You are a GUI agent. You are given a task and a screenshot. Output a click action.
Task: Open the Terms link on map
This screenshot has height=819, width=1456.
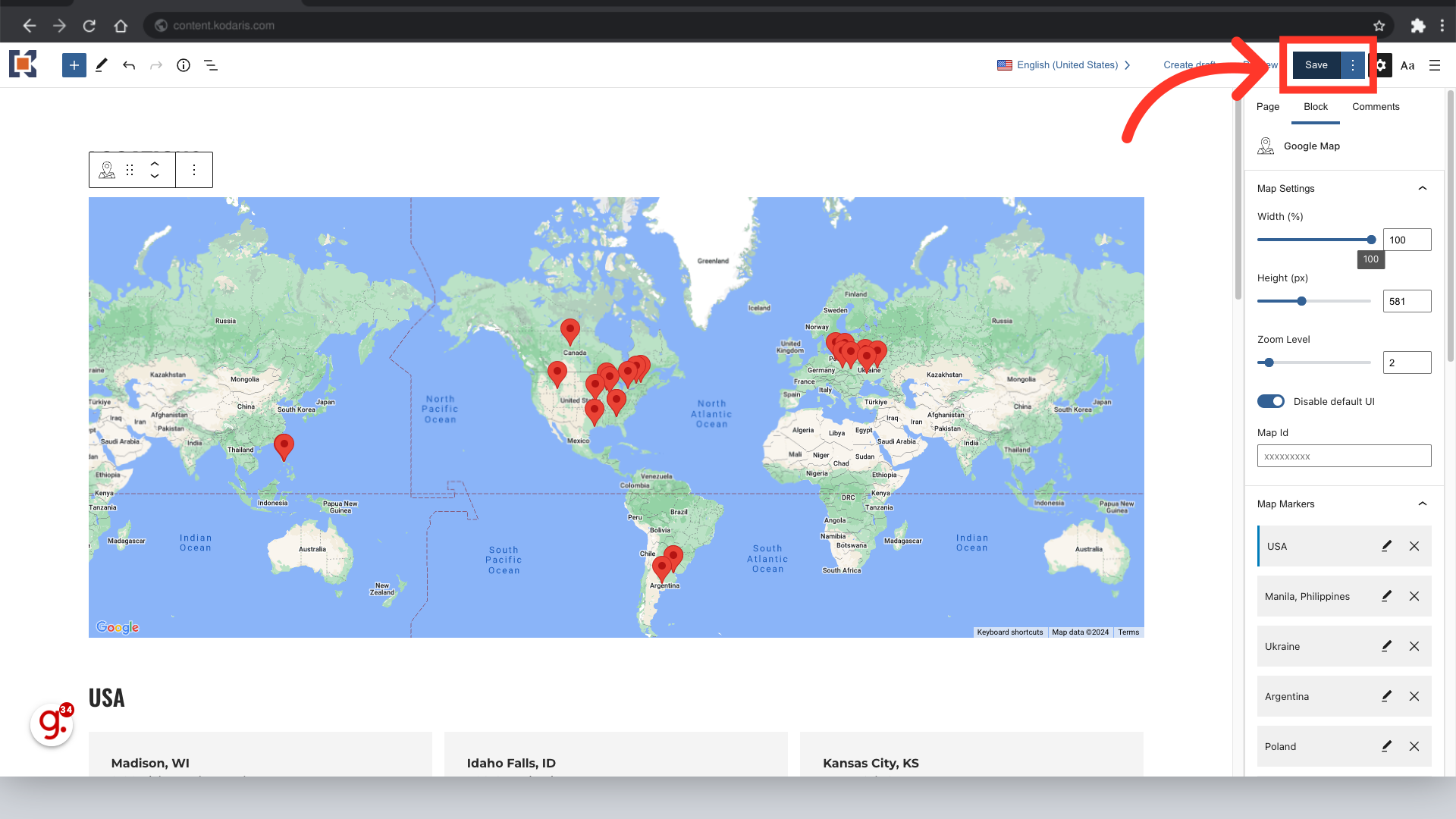[1128, 632]
